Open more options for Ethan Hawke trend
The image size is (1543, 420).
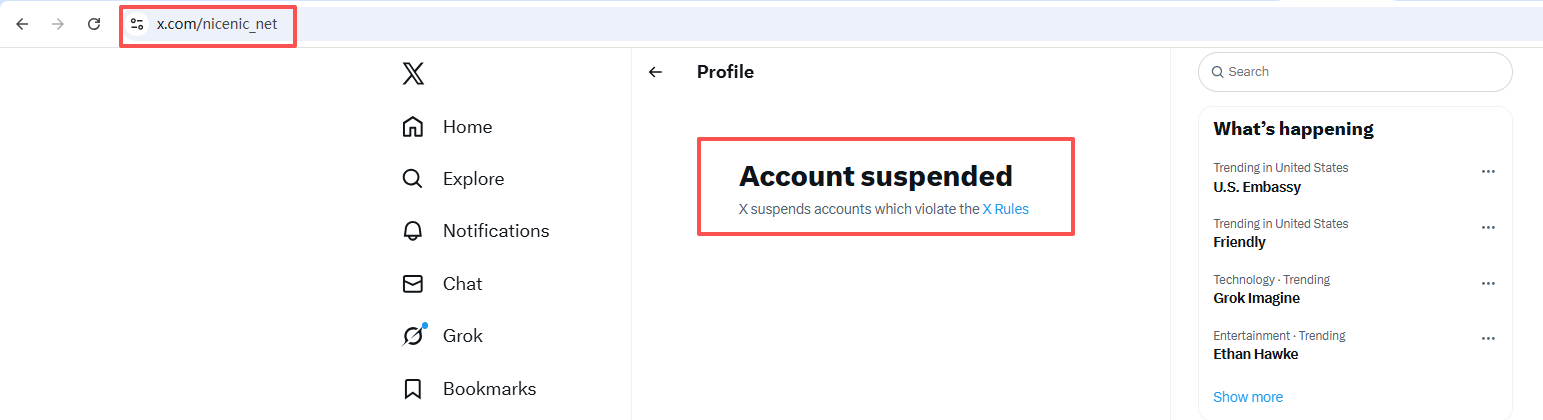[1488, 339]
